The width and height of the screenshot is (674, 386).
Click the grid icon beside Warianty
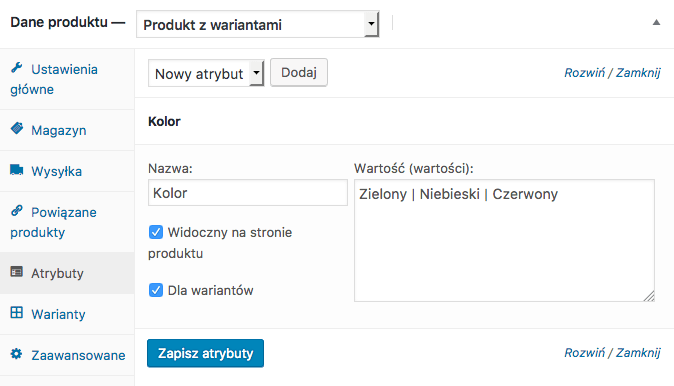[x=17, y=312]
